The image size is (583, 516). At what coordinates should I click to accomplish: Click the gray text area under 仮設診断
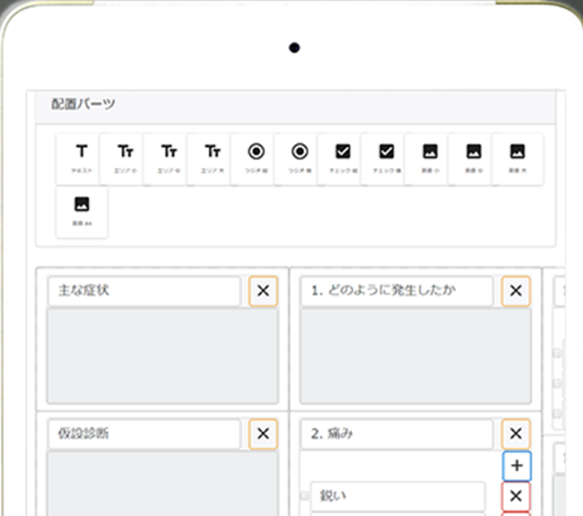pyautogui.click(x=163, y=483)
